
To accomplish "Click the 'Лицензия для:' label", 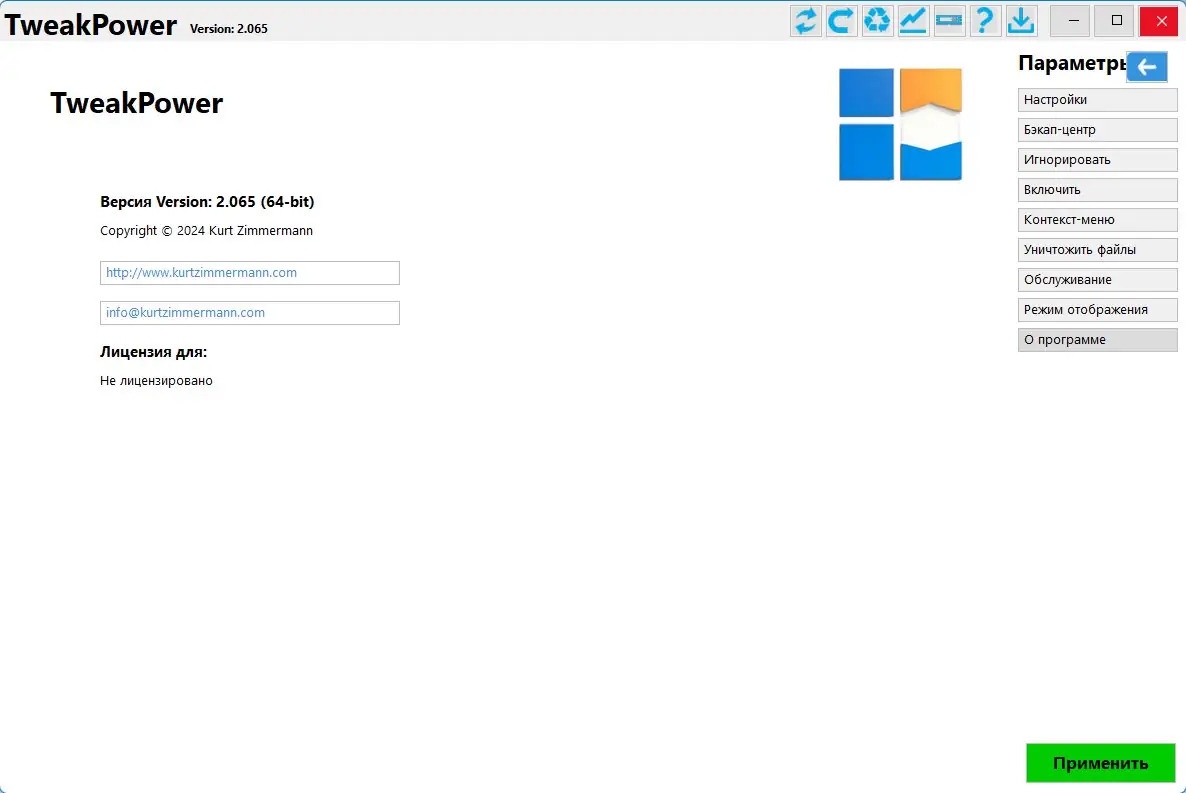I will [154, 352].
